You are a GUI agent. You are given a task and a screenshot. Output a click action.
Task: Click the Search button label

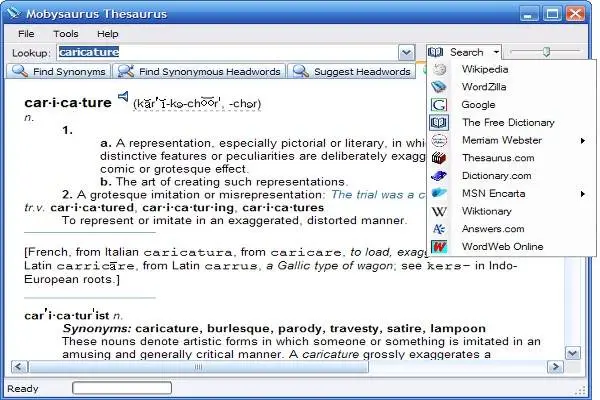tap(466, 52)
